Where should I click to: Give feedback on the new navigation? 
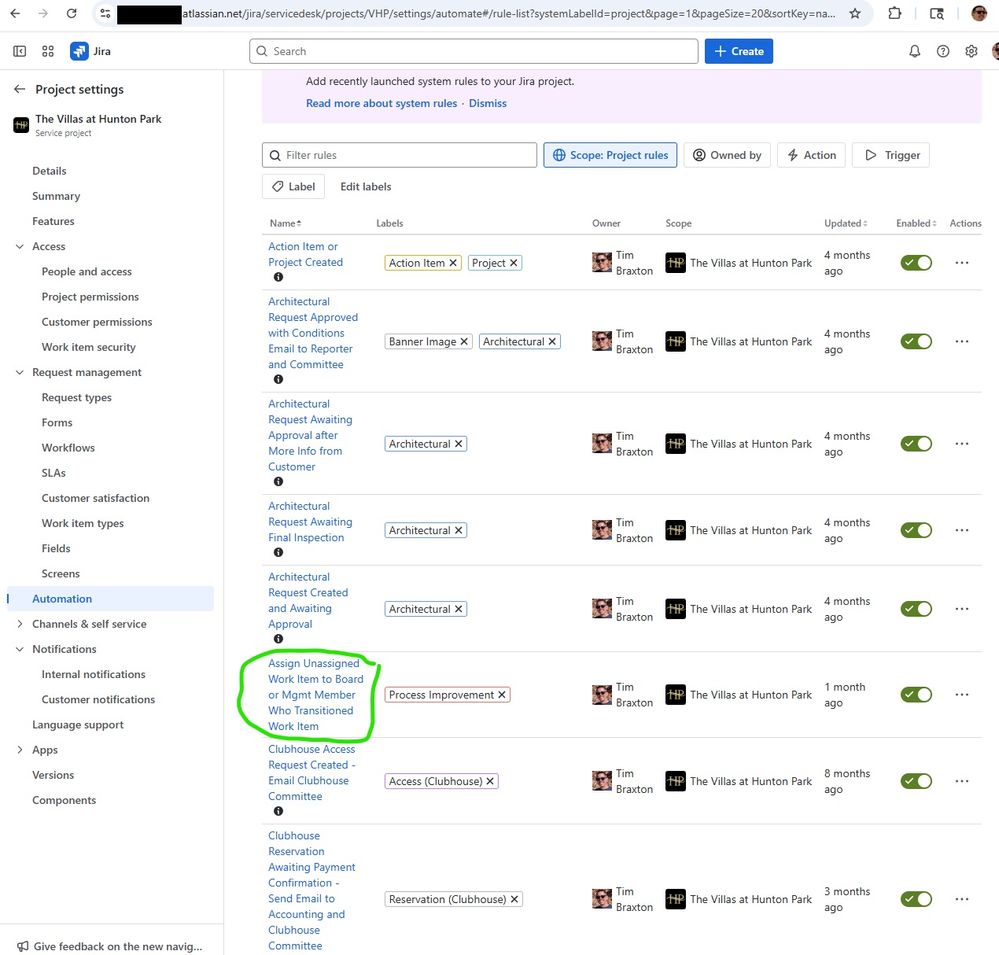[110, 946]
